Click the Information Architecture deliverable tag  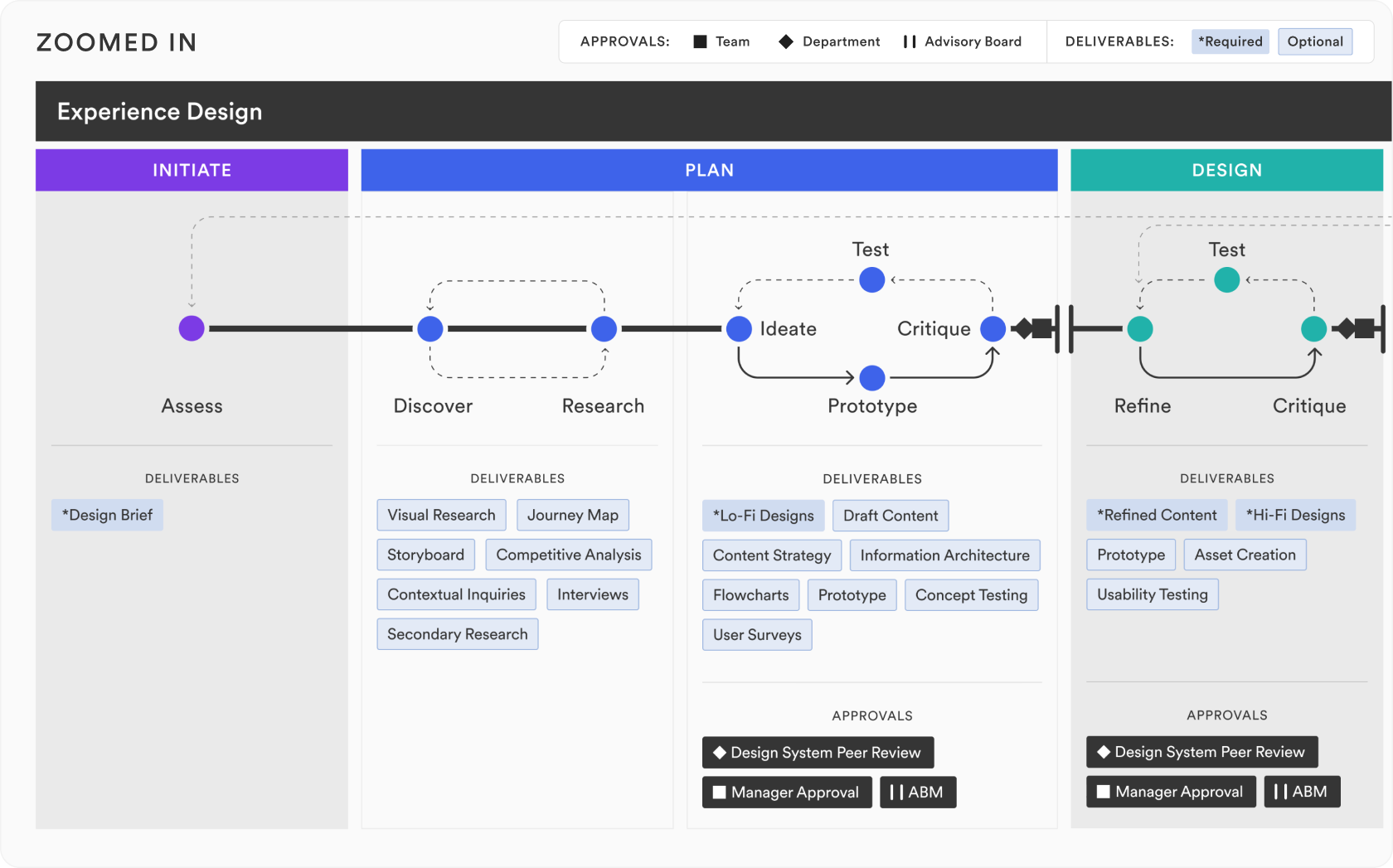point(944,555)
